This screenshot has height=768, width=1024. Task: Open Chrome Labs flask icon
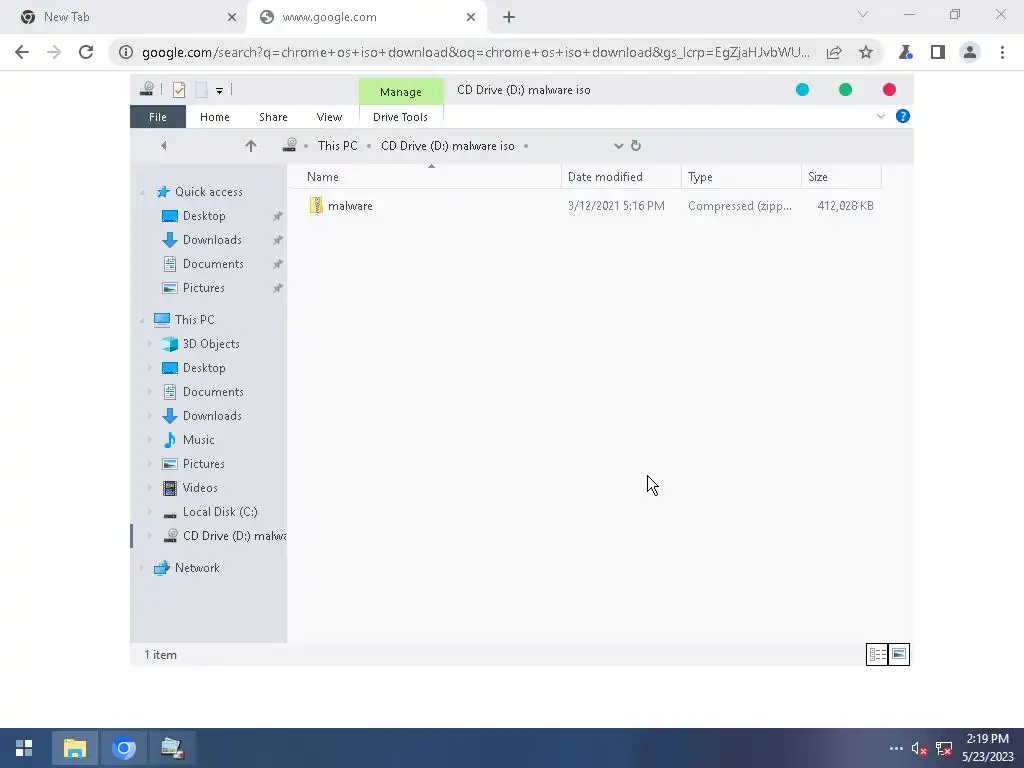pyautogui.click(x=906, y=52)
